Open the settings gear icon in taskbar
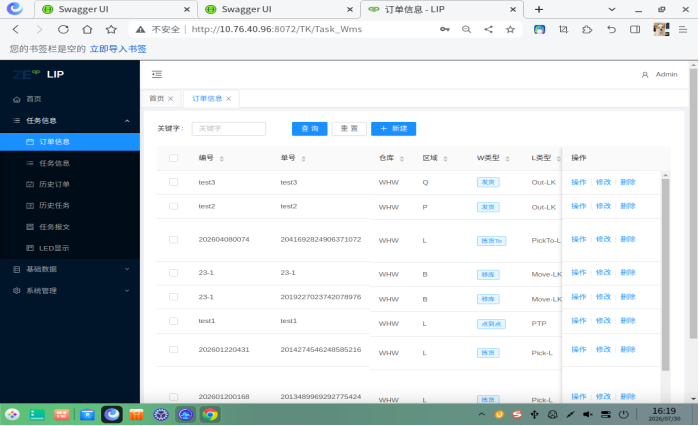The width and height of the screenshot is (699, 426). click(161, 414)
